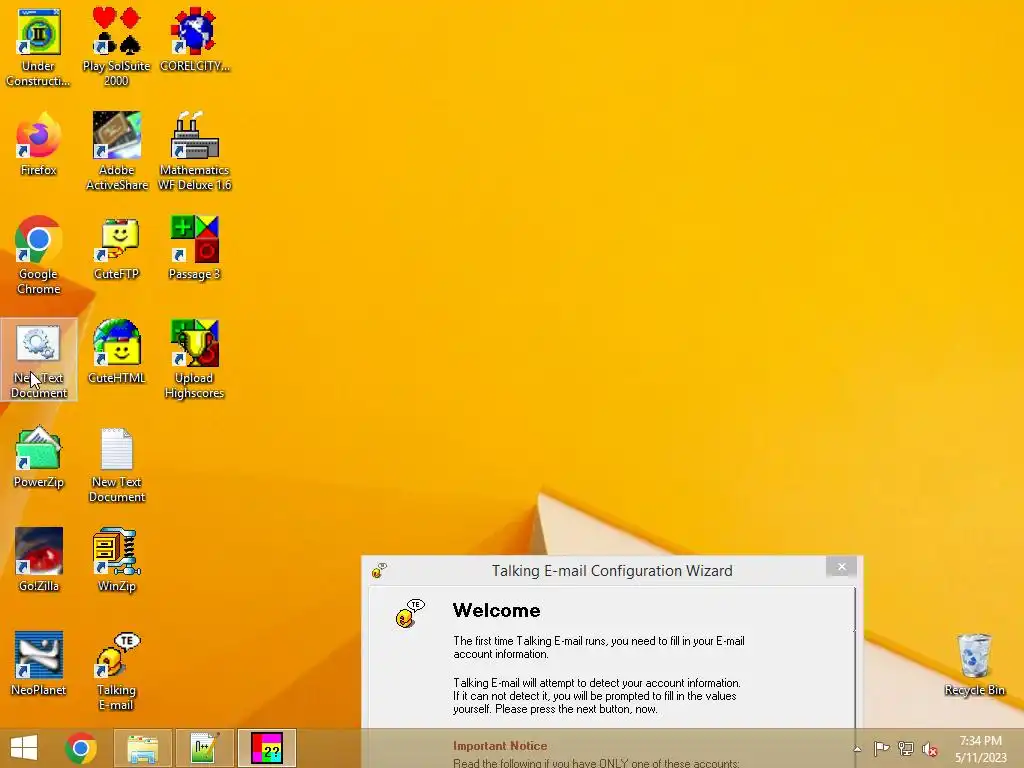Select the Passage 3 game icon

[195, 248]
